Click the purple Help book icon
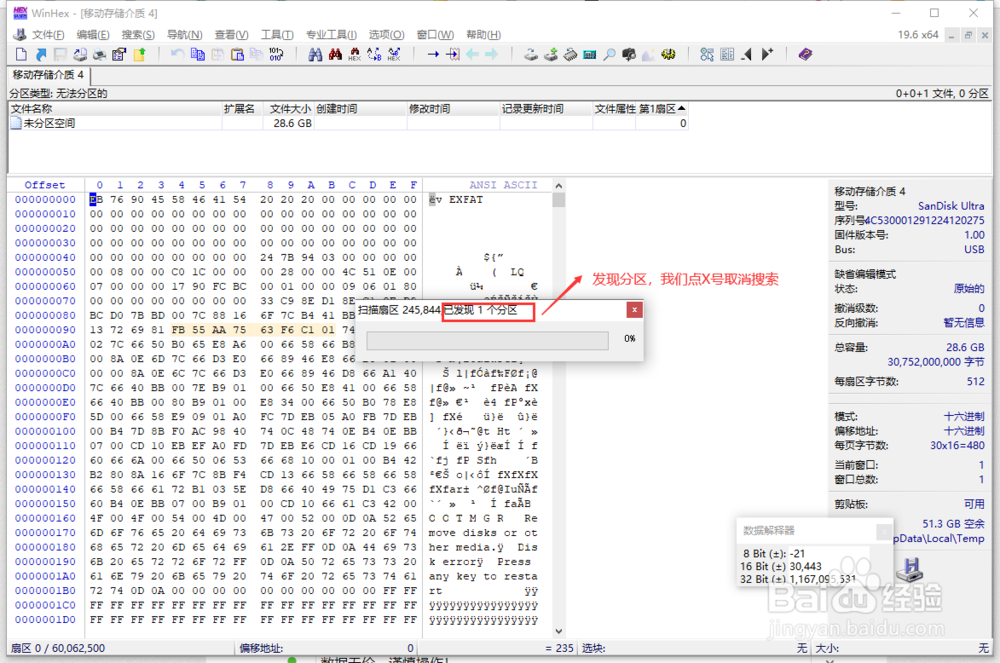1000x663 pixels. 805,54
